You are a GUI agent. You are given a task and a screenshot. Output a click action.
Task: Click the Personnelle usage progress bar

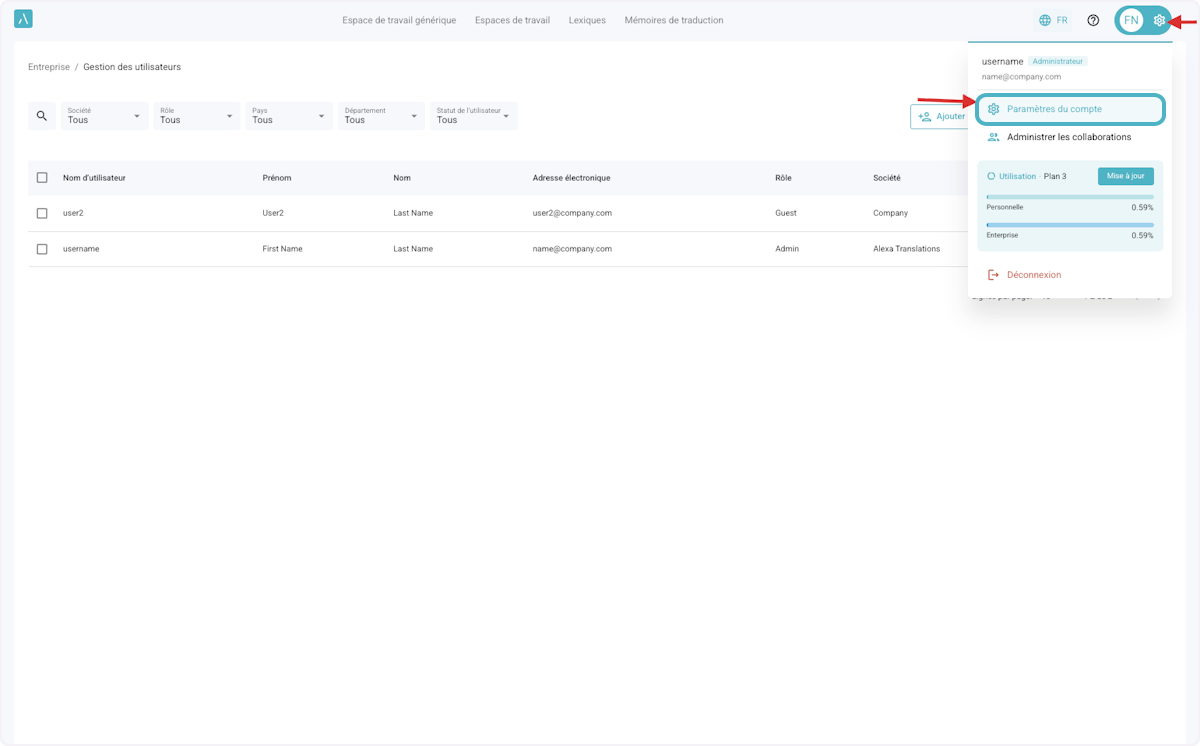tap(1070, 197)
